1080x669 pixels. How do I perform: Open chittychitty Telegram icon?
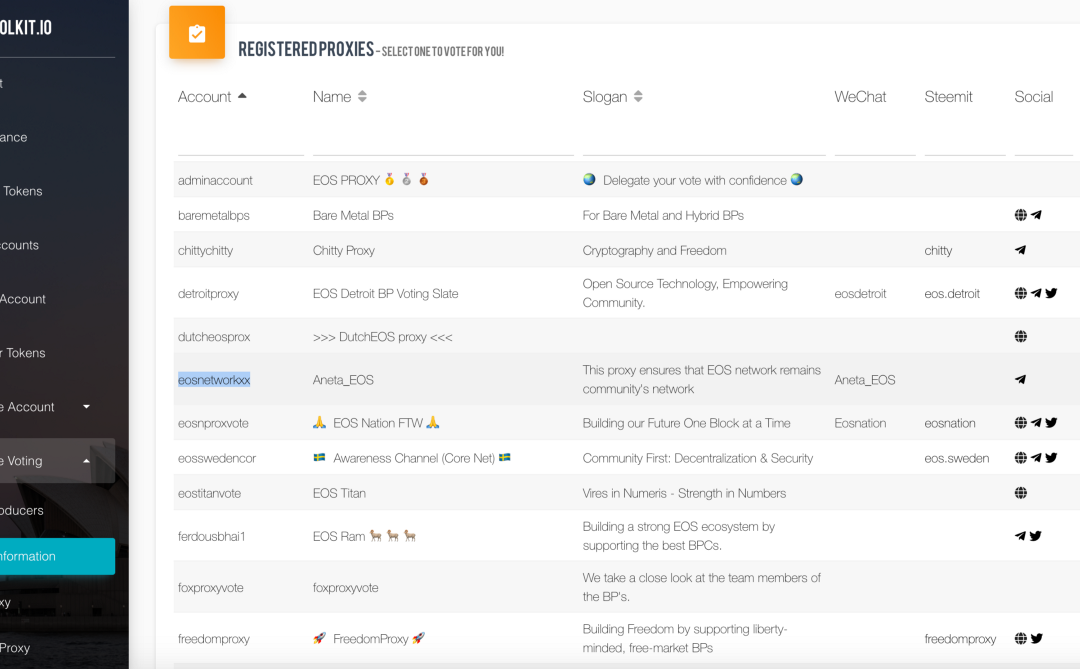tap(1020, 250)
